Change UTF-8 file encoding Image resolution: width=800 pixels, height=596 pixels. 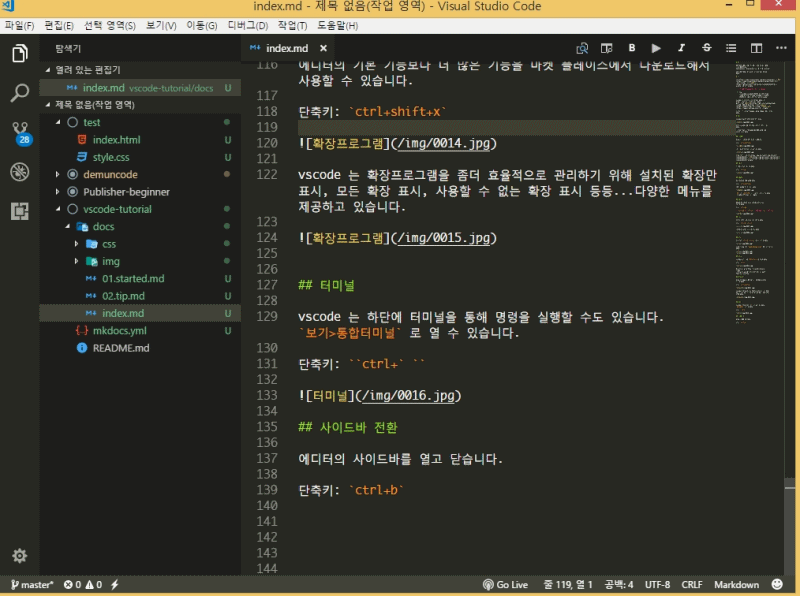pos(657,585)
